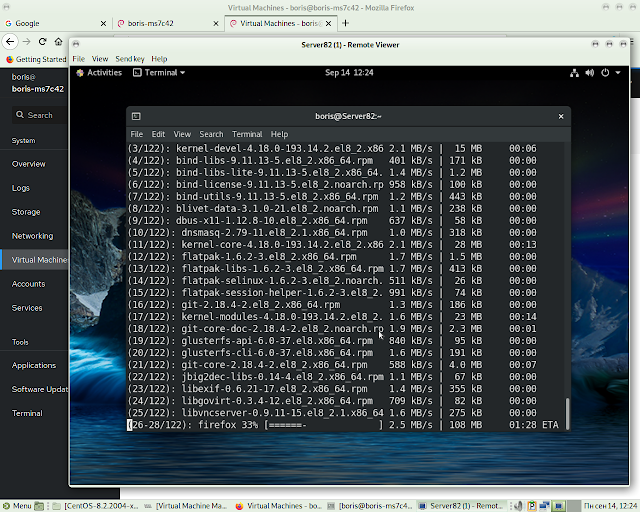Open the terminal View menu
640x512 pixels.
pos(182,134)
